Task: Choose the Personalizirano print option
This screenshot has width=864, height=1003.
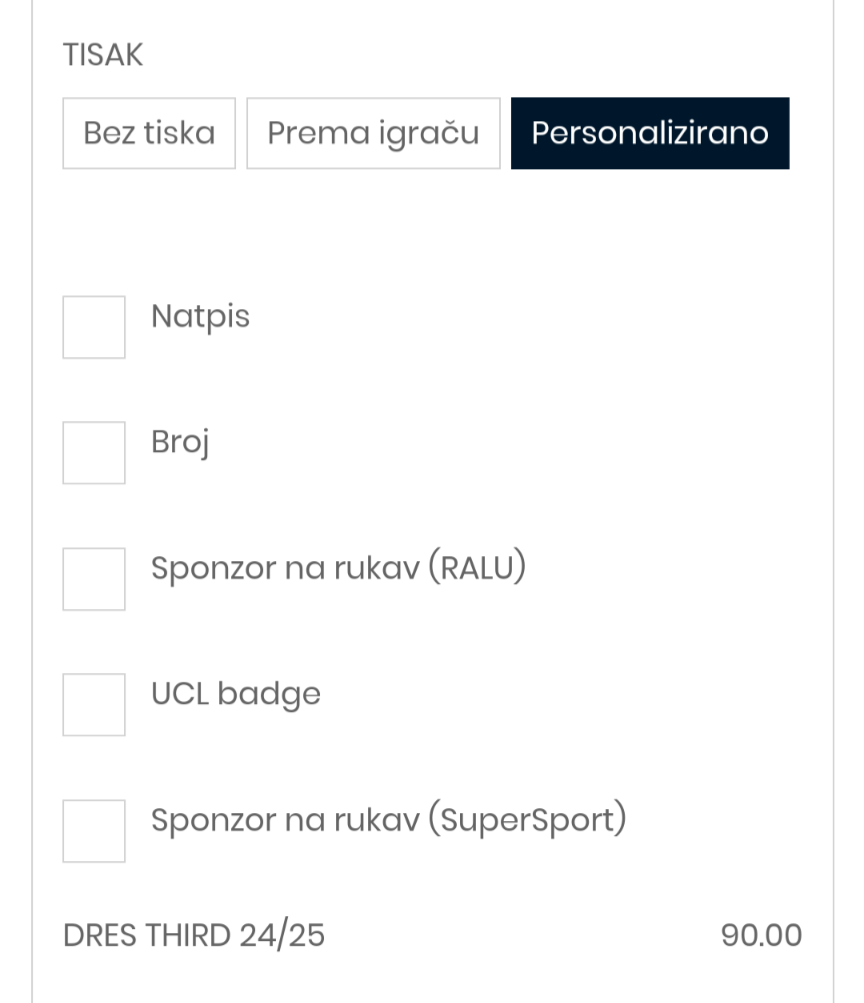Action: click(650, 133)
